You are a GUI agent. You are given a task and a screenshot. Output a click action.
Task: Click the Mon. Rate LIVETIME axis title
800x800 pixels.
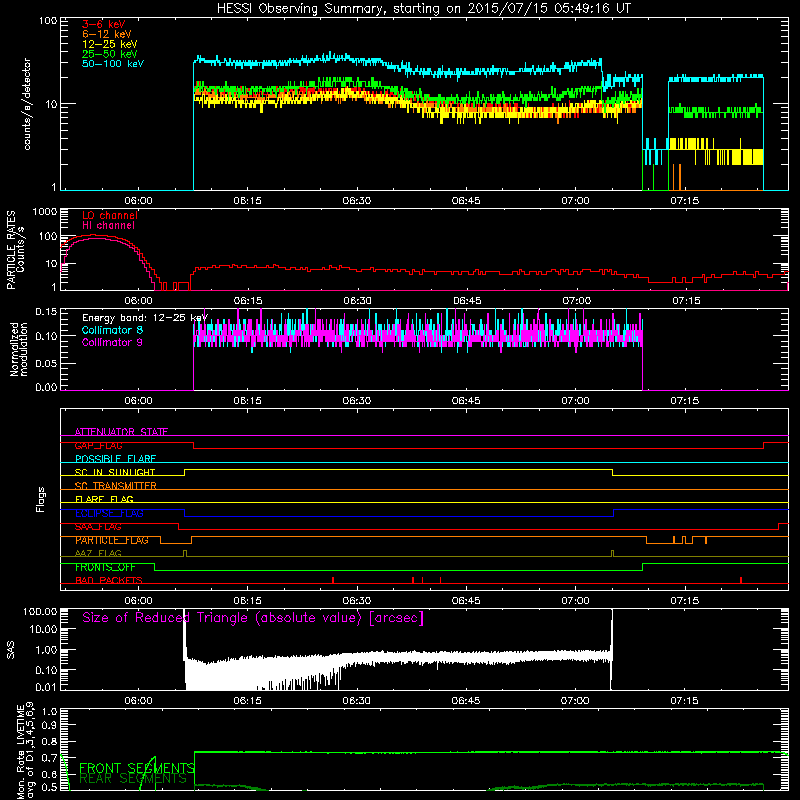[26, 750]
